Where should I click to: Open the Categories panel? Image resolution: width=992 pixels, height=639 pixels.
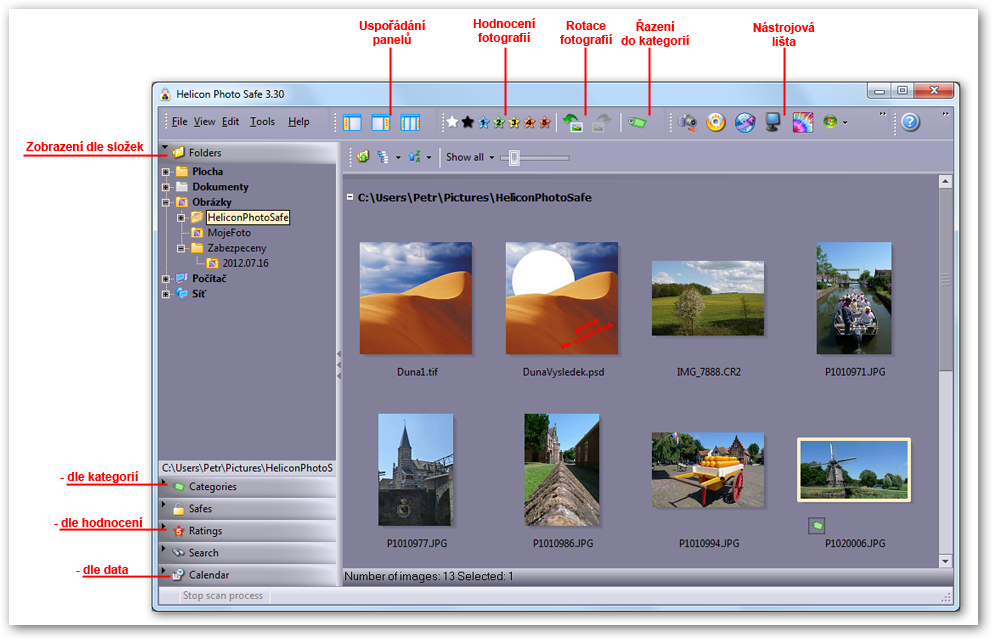click(248, 487)
